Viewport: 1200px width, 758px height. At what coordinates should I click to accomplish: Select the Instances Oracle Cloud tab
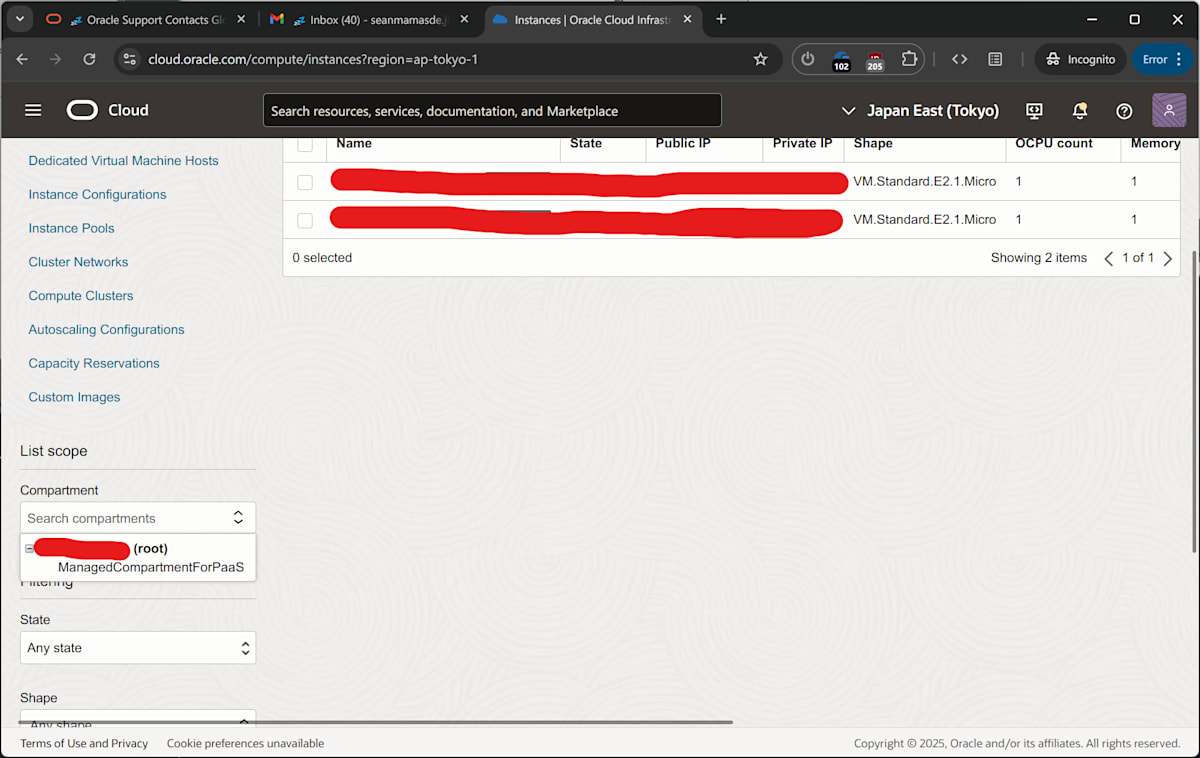point(595,19)
